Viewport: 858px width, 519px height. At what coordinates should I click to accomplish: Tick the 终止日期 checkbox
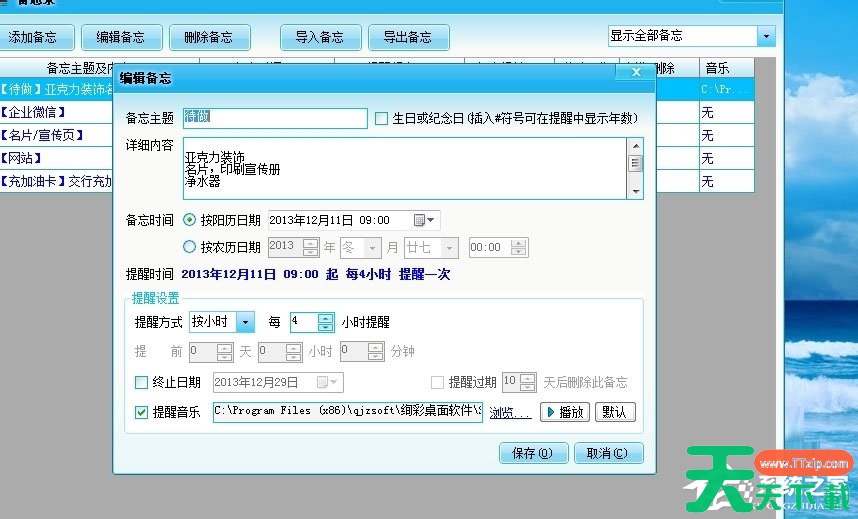141,382
